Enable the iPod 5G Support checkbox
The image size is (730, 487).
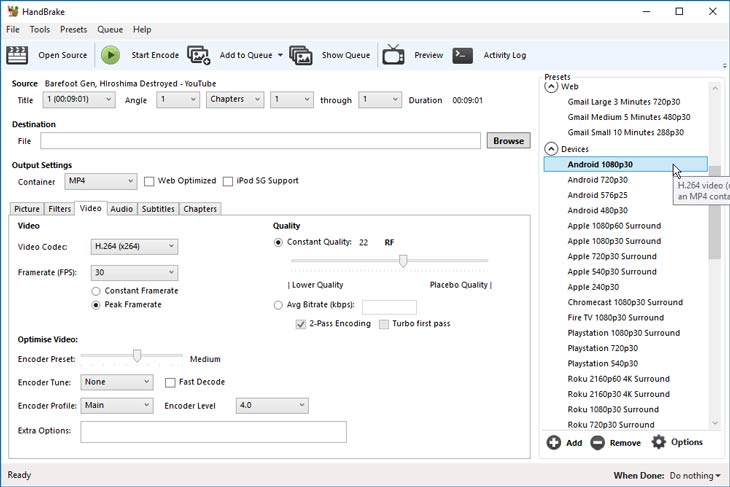(228, 181)
